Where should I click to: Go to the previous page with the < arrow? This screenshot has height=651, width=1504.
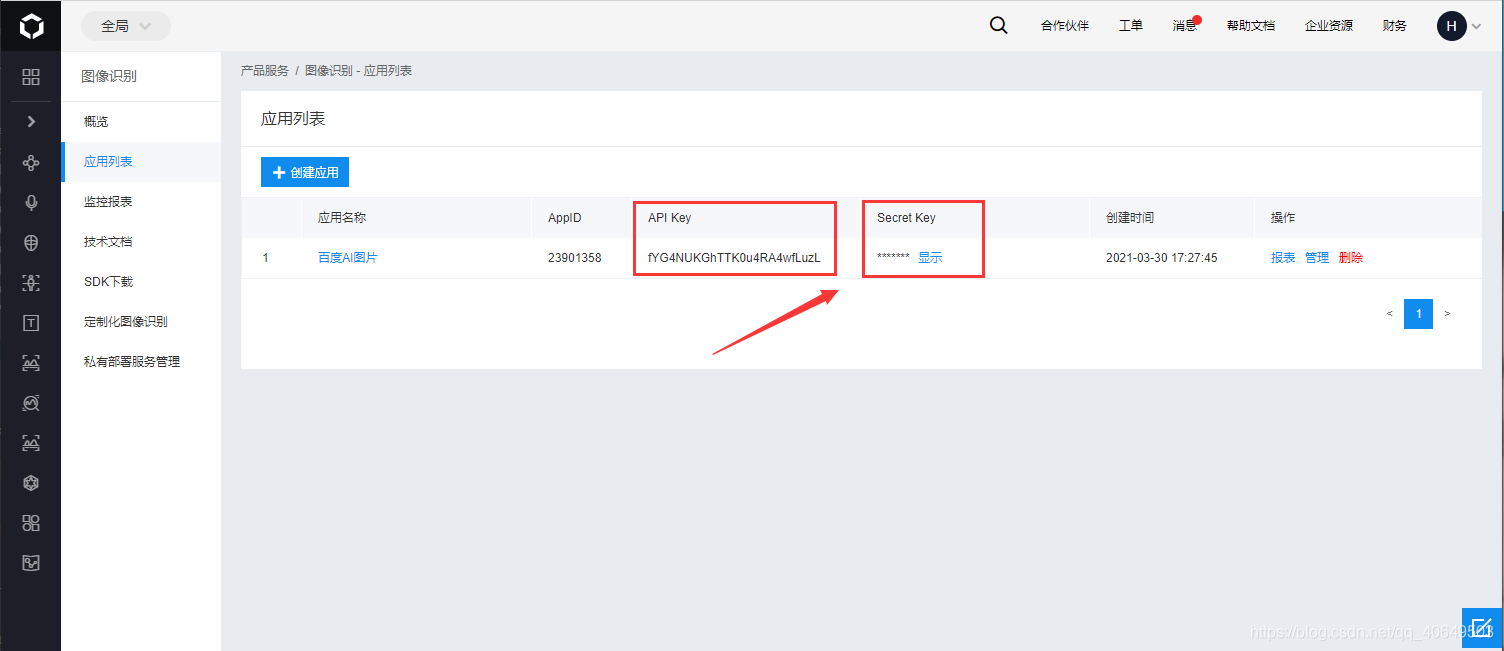1390,314
